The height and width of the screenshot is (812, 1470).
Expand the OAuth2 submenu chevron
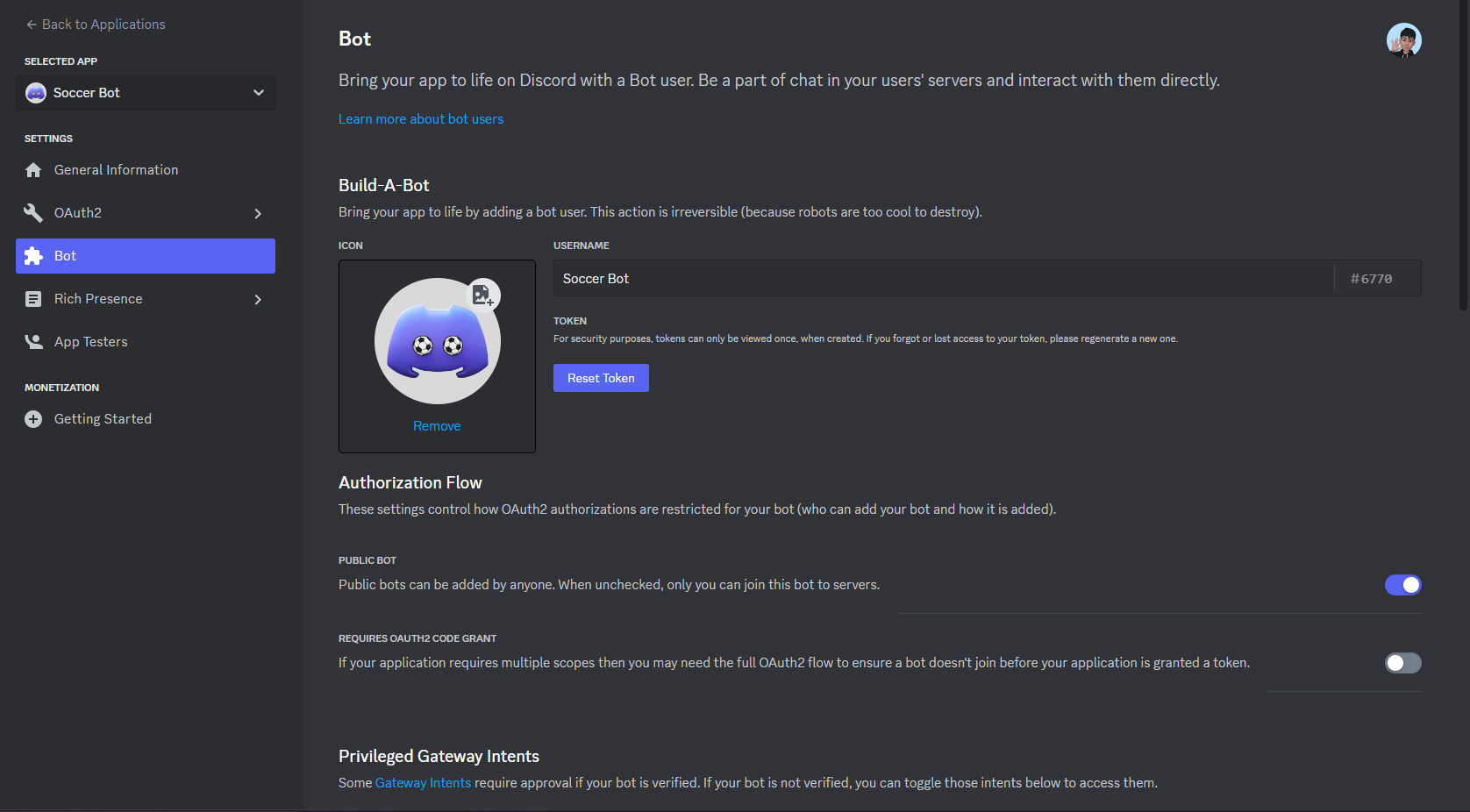(258, 213)
